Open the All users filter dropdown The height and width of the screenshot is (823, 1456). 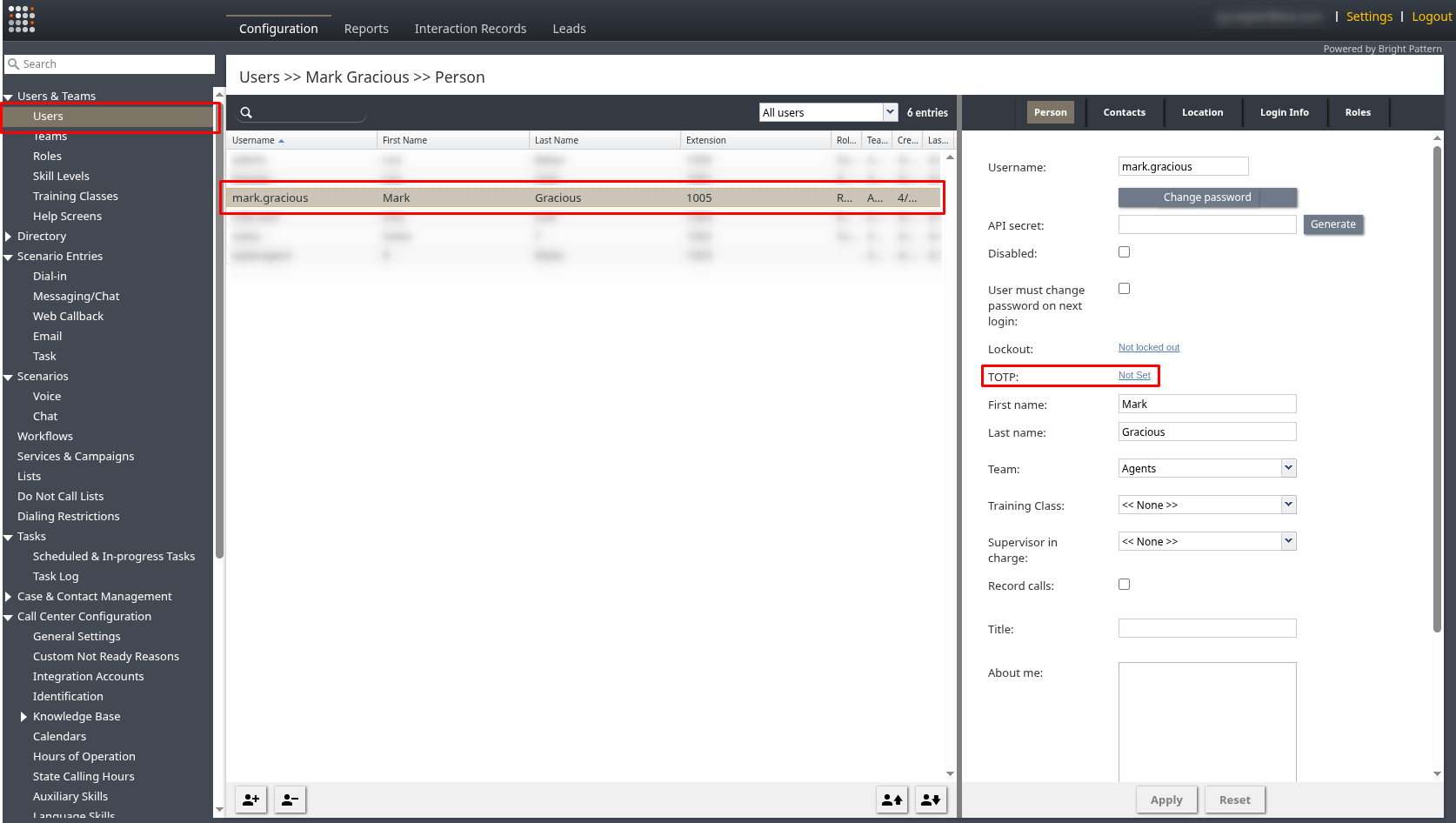click(x=827, y=112)
